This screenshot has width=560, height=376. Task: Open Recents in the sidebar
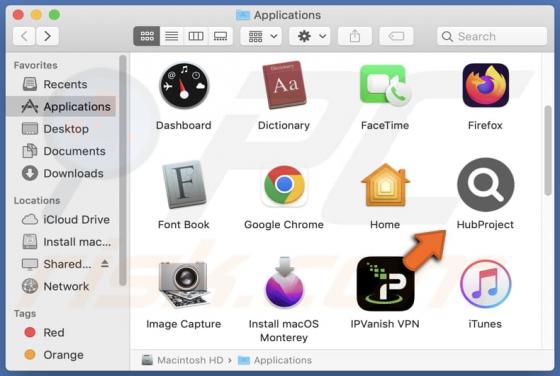pos(62,84)
